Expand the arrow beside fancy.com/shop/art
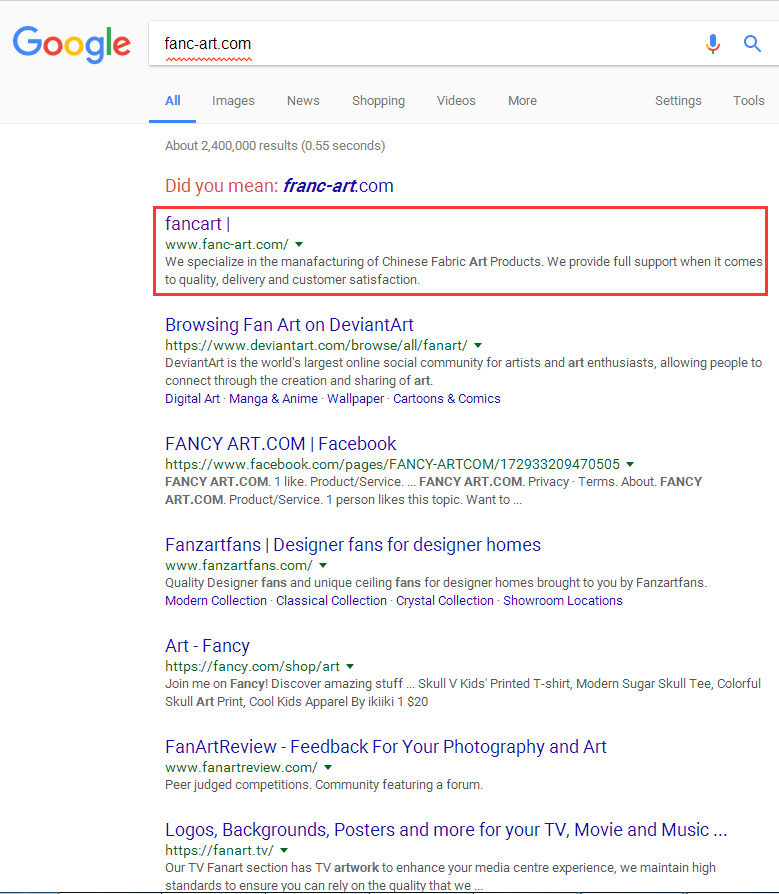 350,667
